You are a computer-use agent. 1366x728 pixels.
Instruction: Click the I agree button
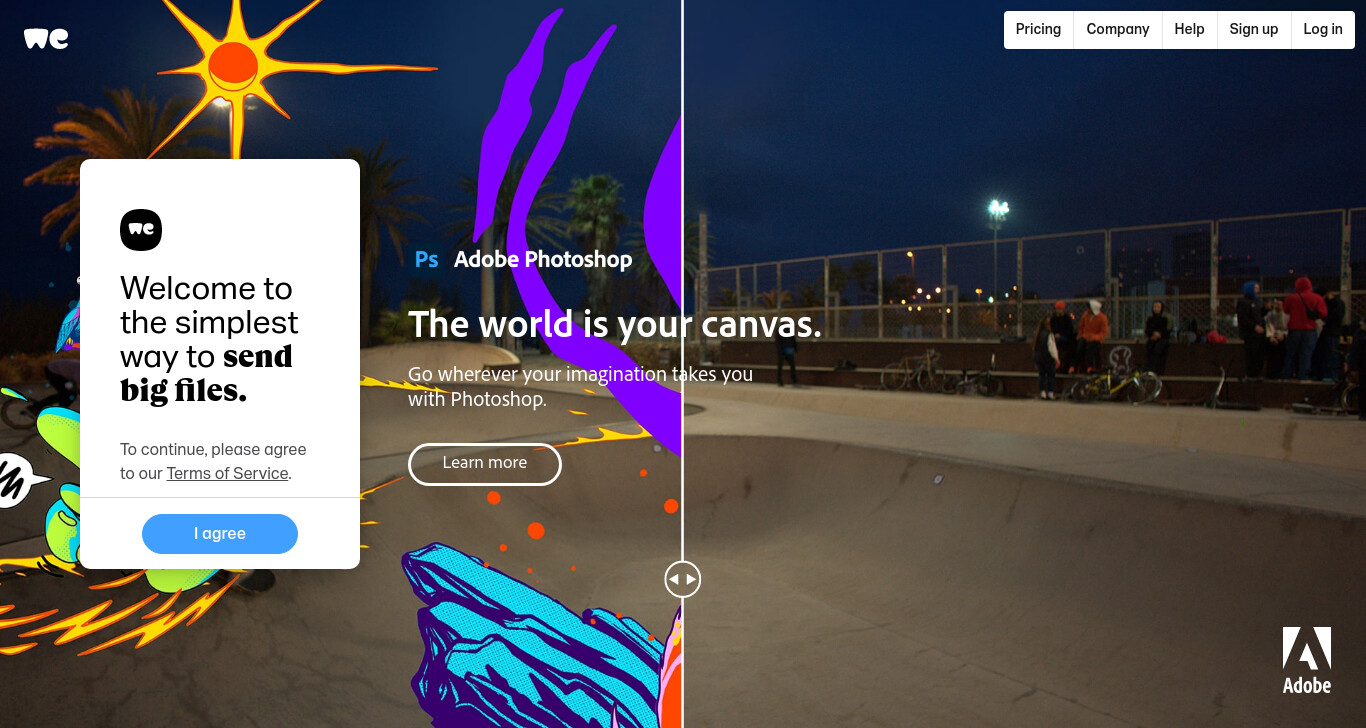coord(220,534)
